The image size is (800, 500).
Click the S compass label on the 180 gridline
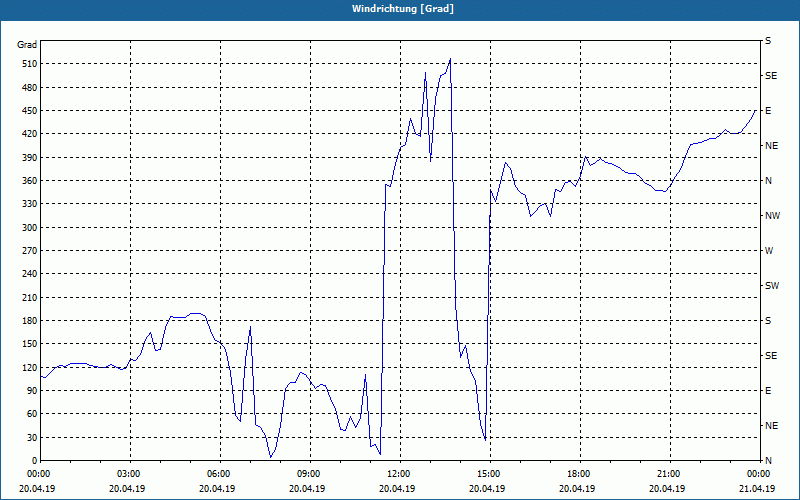[x=768, y=321]
